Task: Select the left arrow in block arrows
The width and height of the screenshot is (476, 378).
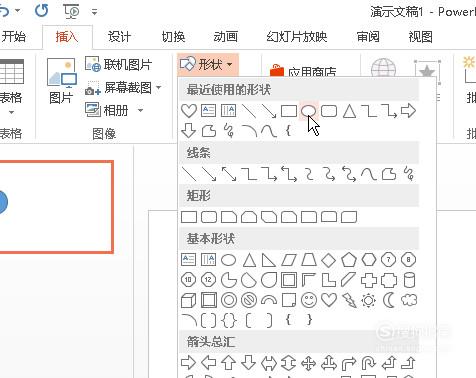Action: 209,363
